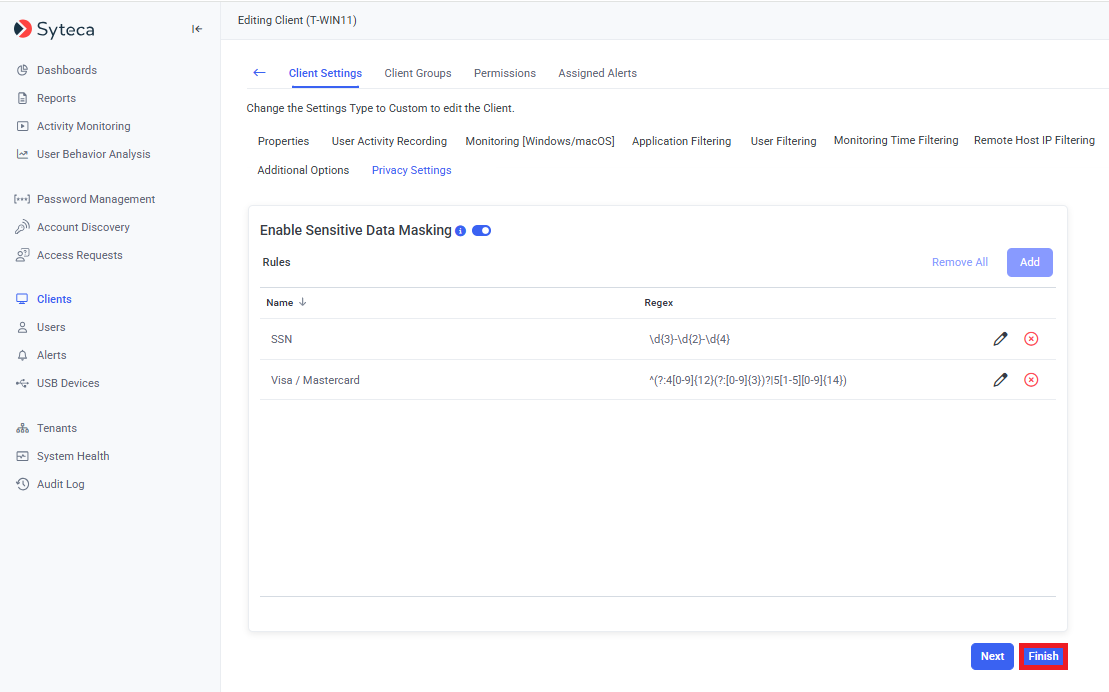Click the Add rule button

coord(1029,262)
